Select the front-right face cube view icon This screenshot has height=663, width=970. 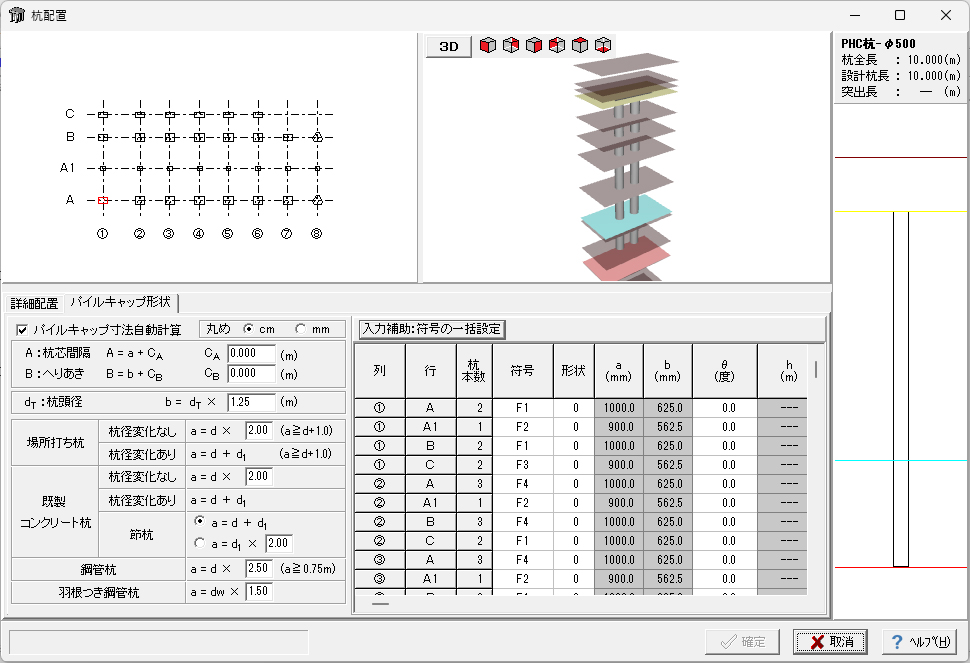(x=534, y=45)
